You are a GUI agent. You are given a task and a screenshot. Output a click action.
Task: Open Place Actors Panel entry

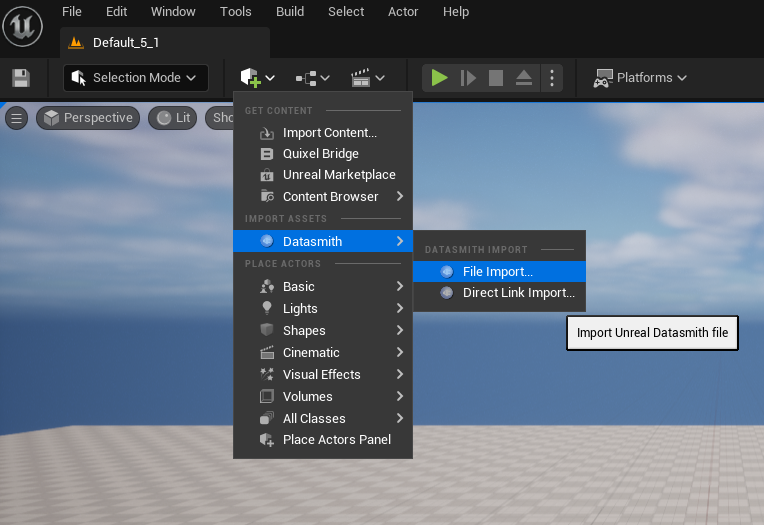click(x=323, y=440)
